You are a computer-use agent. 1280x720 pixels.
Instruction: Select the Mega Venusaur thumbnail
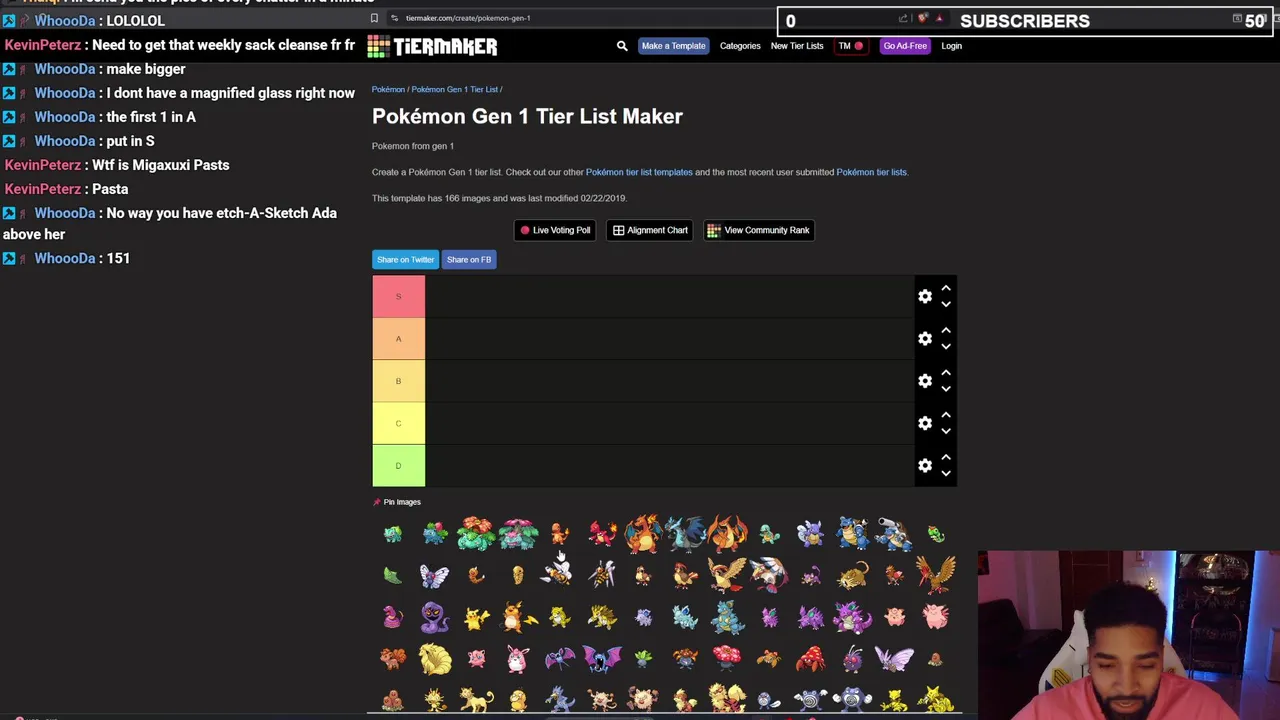point(518,534)
